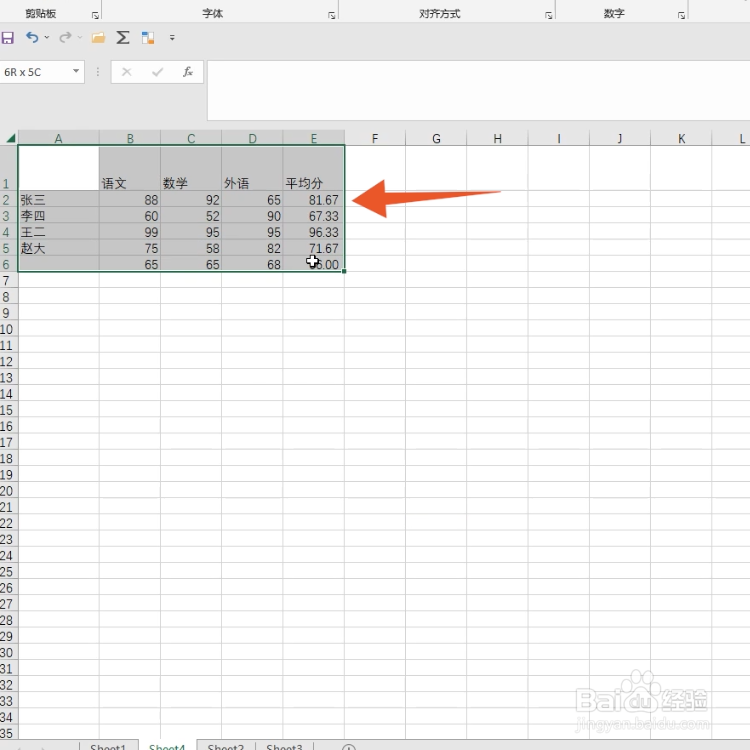Select column B header

click(130, 138)
